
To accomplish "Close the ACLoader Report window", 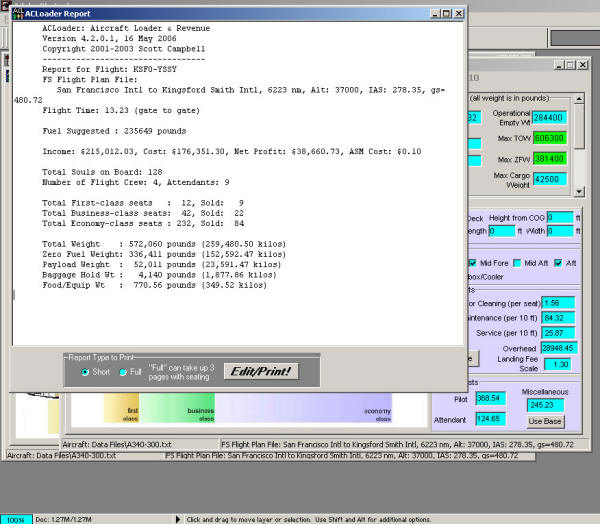I will pos(459,13).
